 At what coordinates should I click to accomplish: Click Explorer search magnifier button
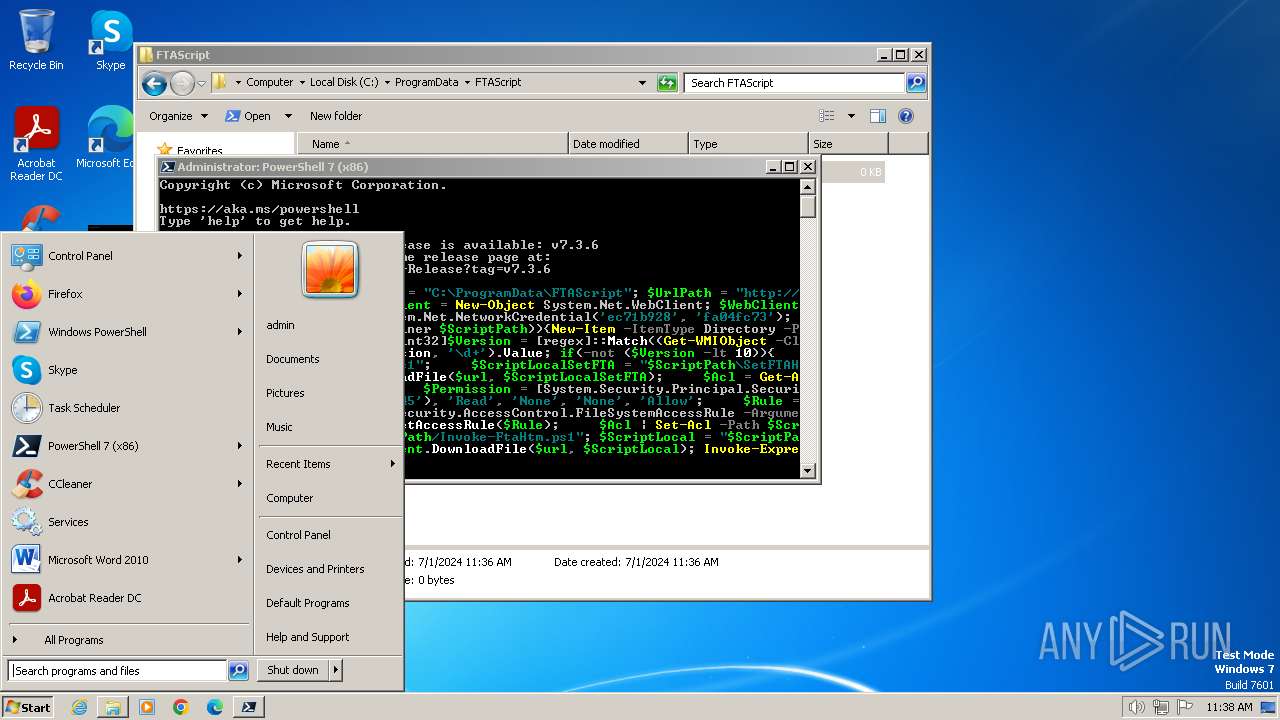[x=916, y=83]
